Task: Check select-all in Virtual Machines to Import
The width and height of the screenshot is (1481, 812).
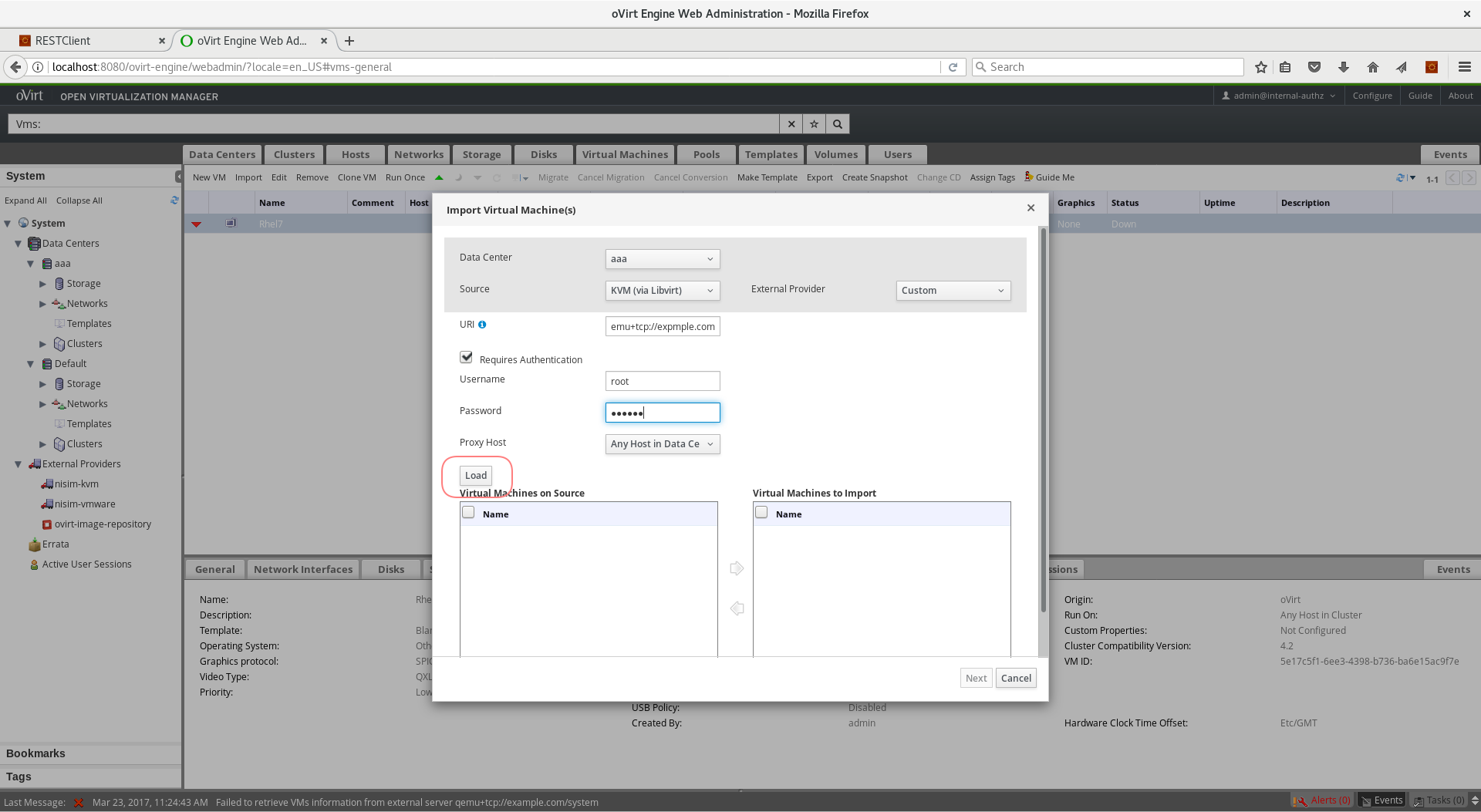Action: click(761, 513)
